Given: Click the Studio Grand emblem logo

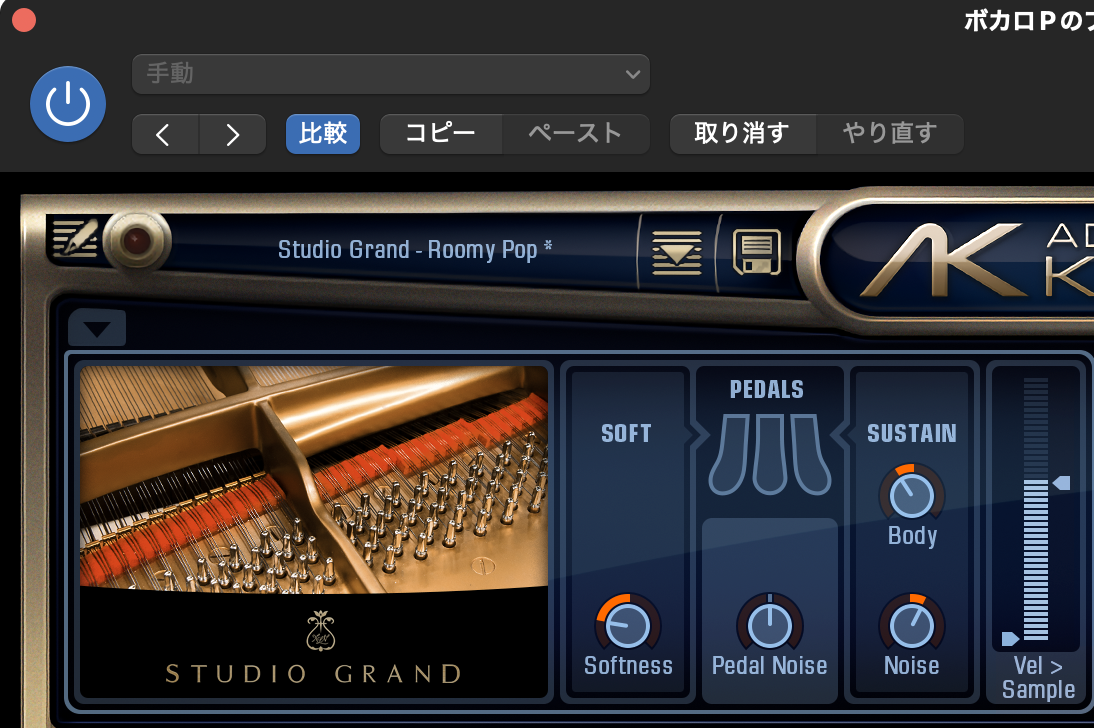Looking at the screenshot, I should click(x=320, y=631).
